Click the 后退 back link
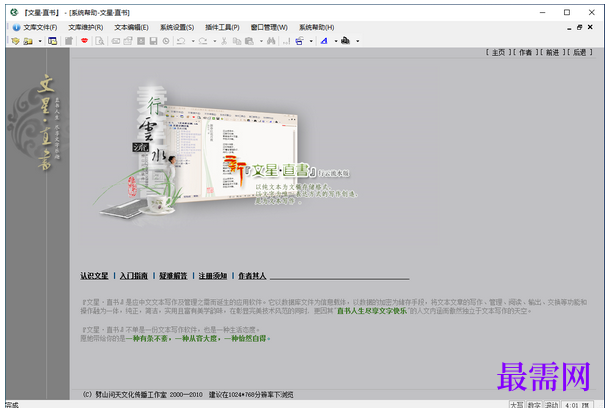 pos(579,52)
